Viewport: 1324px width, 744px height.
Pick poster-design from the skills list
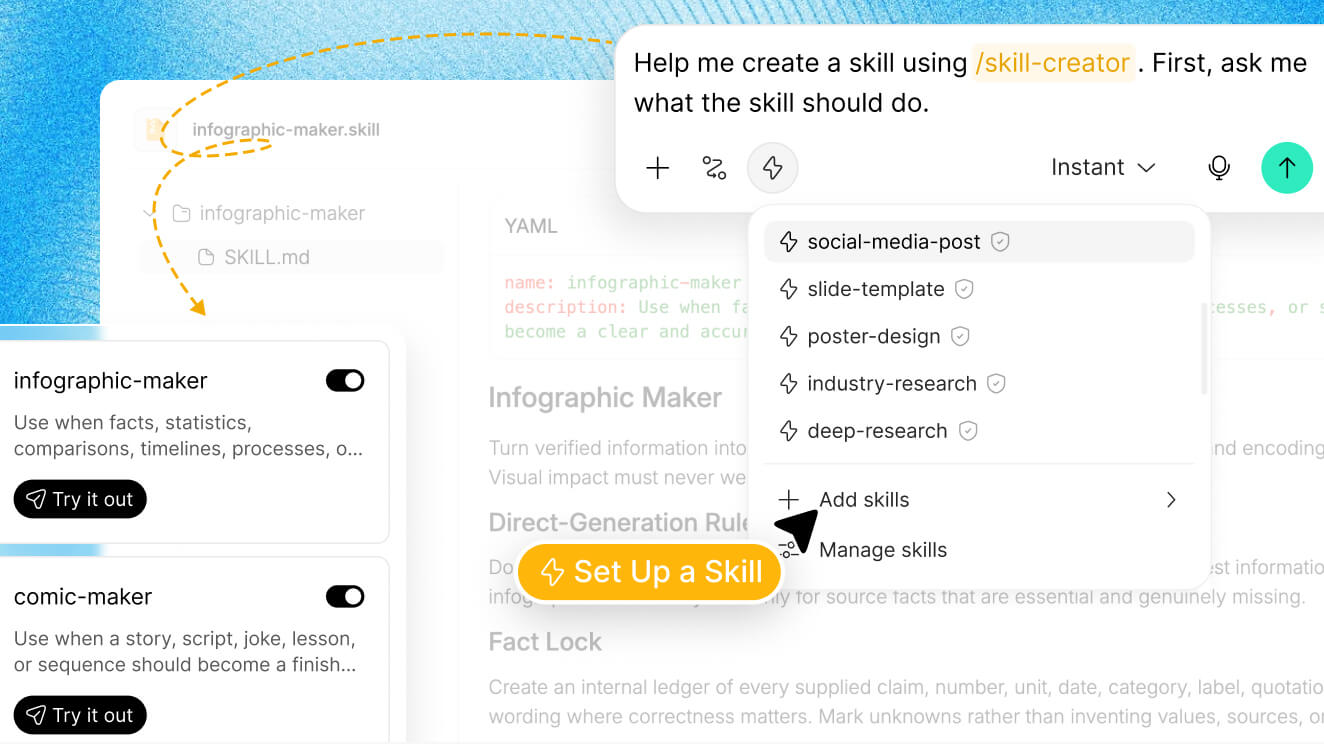tap(979, 336)
